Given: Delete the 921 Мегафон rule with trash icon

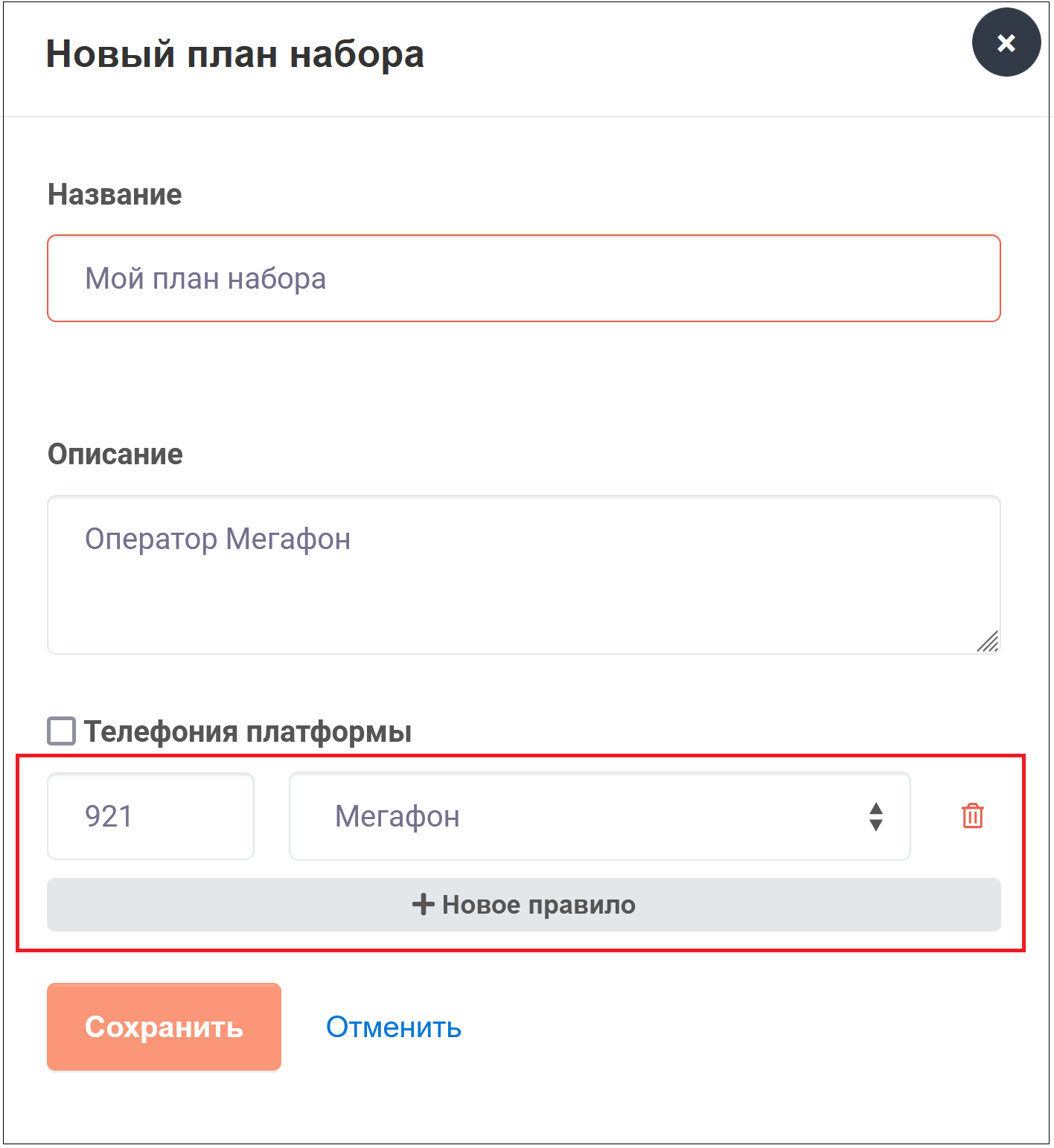Looking at the screenshot, I should click(x=972, y=816).
